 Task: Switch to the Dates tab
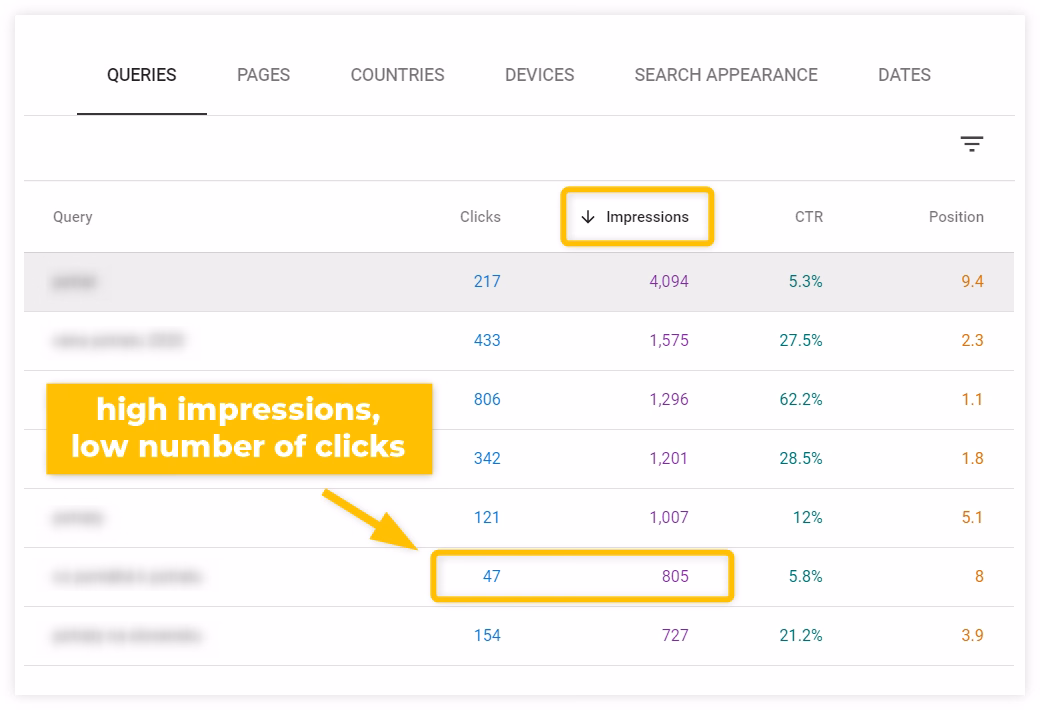pos(904,75)
